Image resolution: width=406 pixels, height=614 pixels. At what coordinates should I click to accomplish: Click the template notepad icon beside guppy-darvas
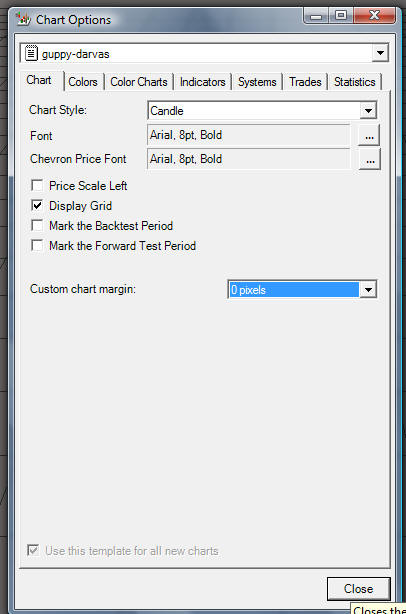31,53
